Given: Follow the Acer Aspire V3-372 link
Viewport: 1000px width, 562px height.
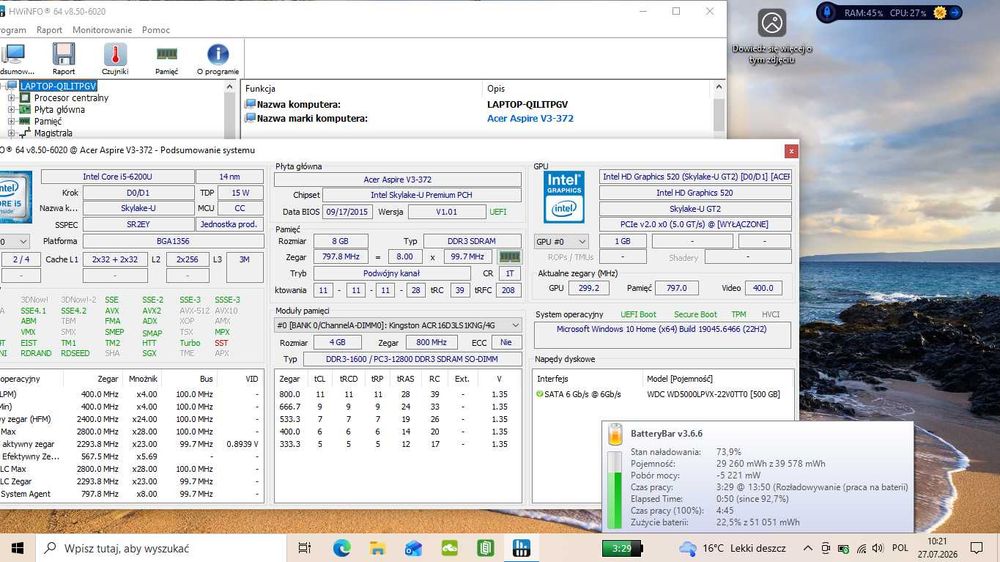Looking at the screenshot, I should coord(530,119).
